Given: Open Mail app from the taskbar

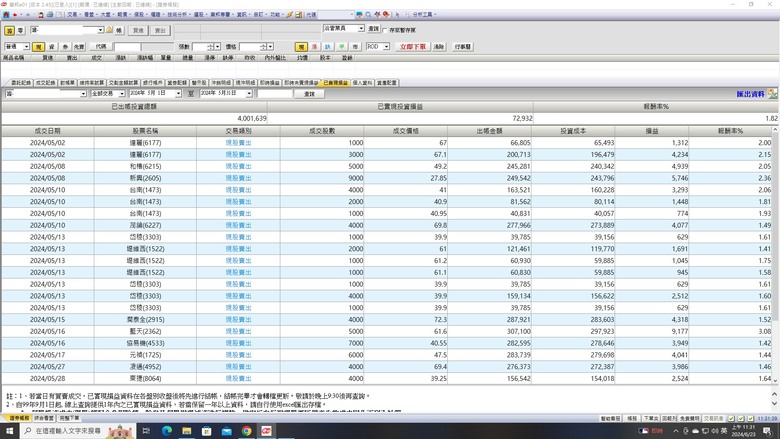Looking at the screenshot, I should pyautogui.click(x=226, y=431).
